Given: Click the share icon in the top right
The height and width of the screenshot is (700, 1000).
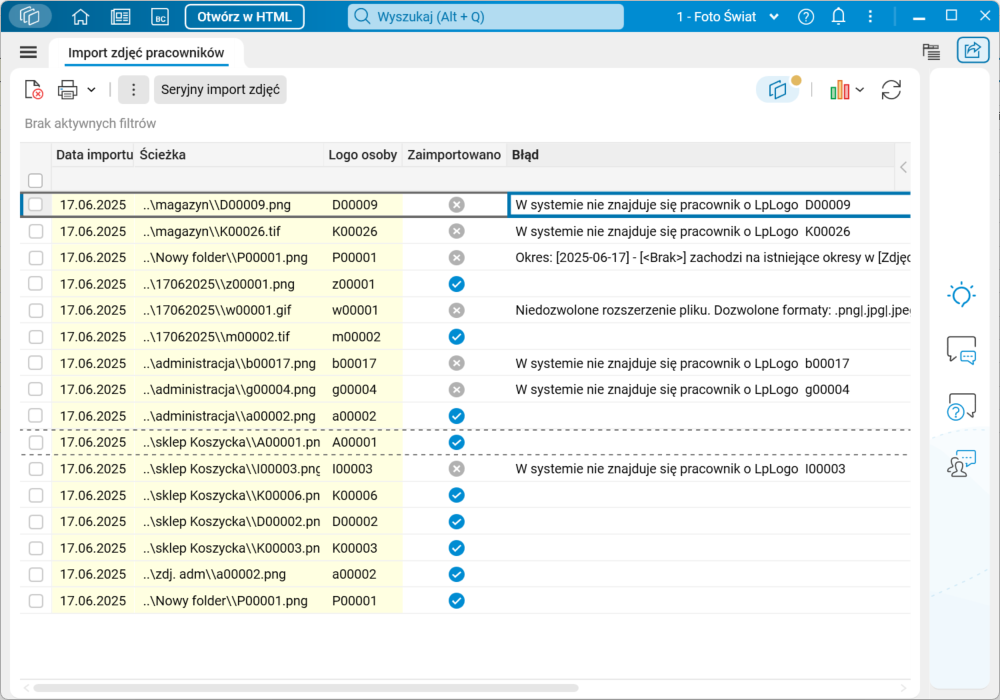Looking at the screenshot, I should point(972,51).
